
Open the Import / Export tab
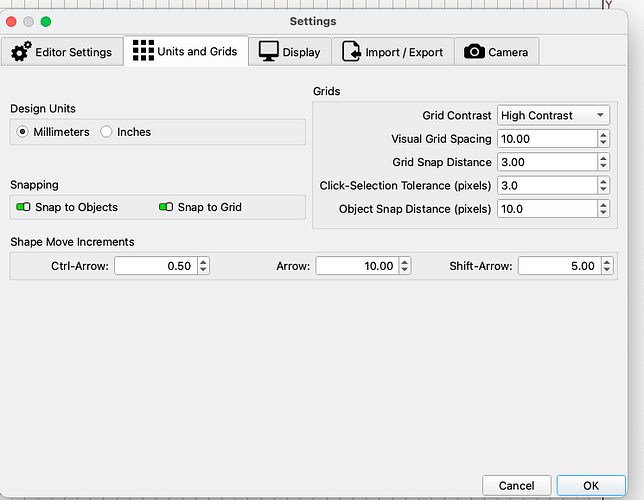(x=392, y=52)
